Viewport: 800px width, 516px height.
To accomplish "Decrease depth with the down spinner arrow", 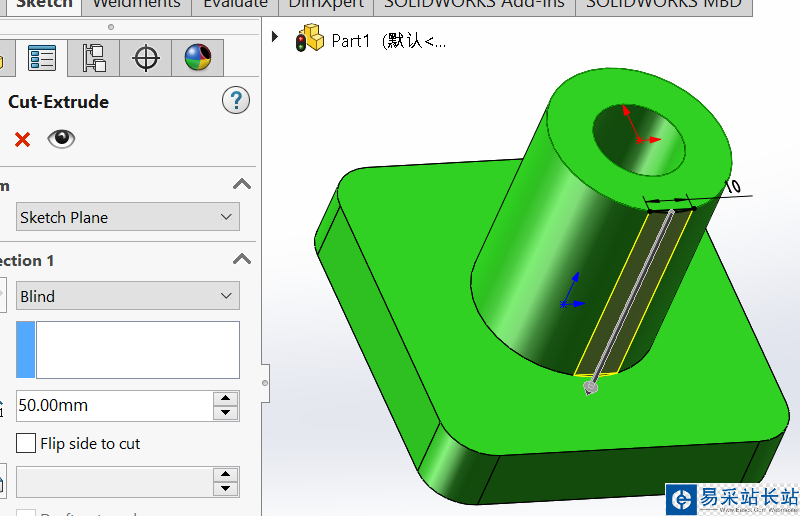I will [x=226, y=413].
